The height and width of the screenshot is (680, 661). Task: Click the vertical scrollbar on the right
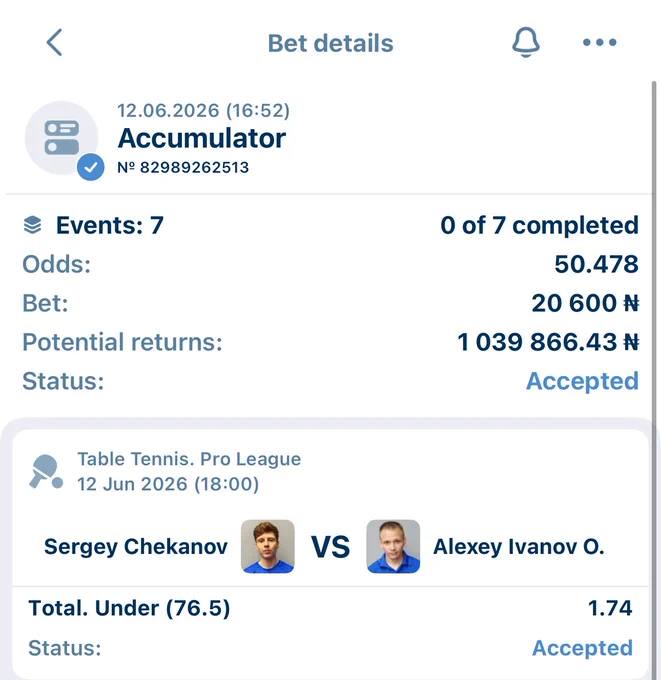coord(654,304)
